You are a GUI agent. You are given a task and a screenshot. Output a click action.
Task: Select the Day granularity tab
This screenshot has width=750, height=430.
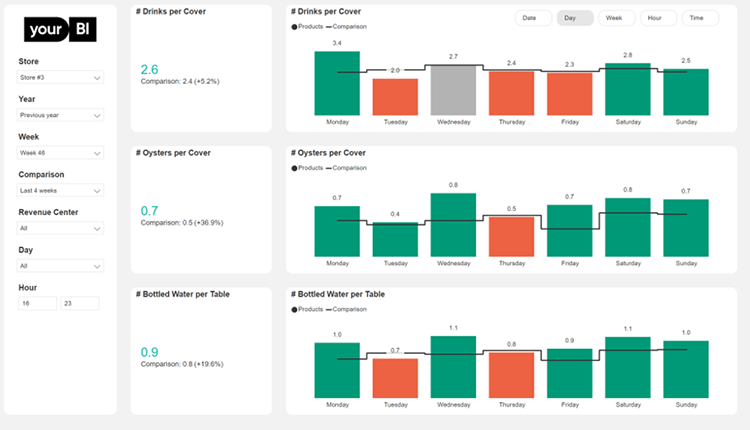tap(572, 18)
